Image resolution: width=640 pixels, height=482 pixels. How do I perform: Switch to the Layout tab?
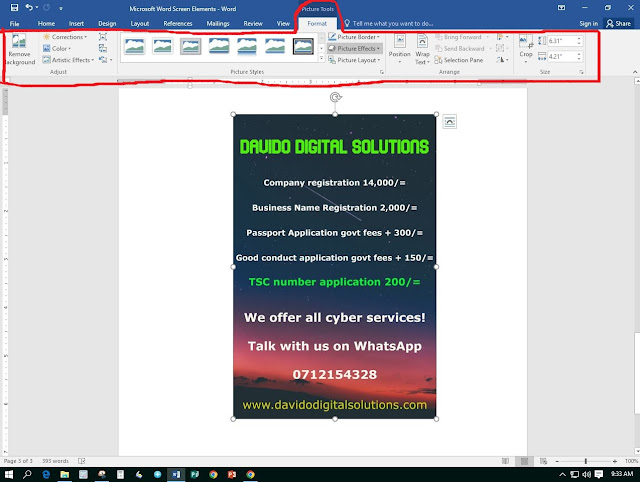pos(140,24)
